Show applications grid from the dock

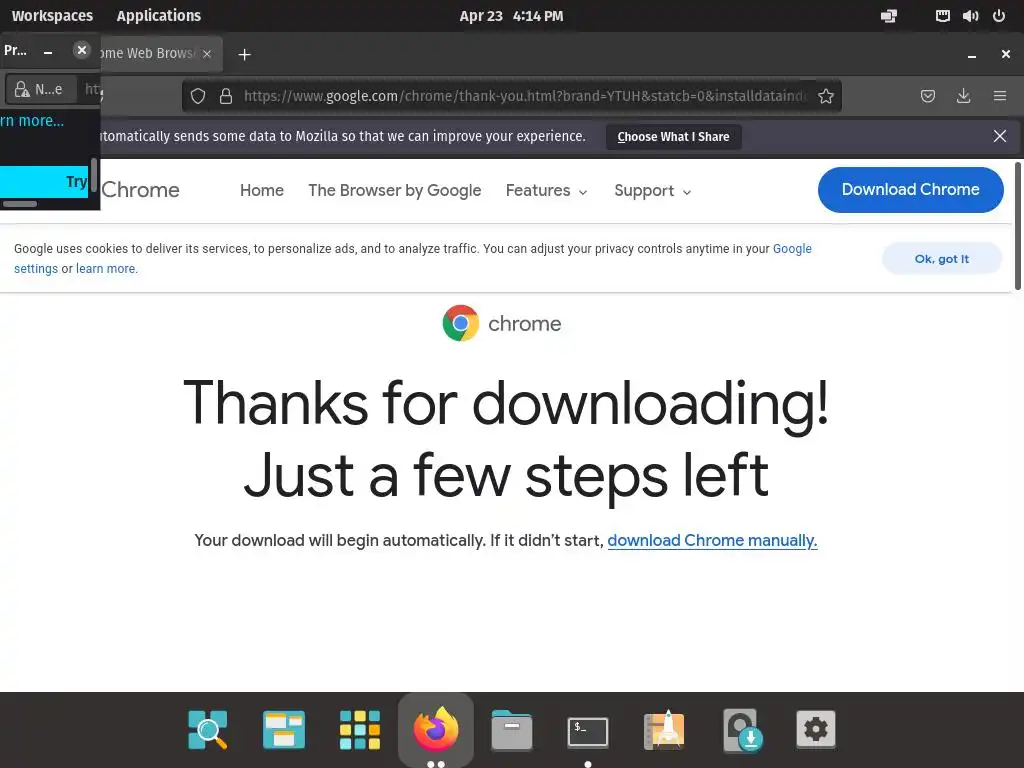click(x=360, y=729)
